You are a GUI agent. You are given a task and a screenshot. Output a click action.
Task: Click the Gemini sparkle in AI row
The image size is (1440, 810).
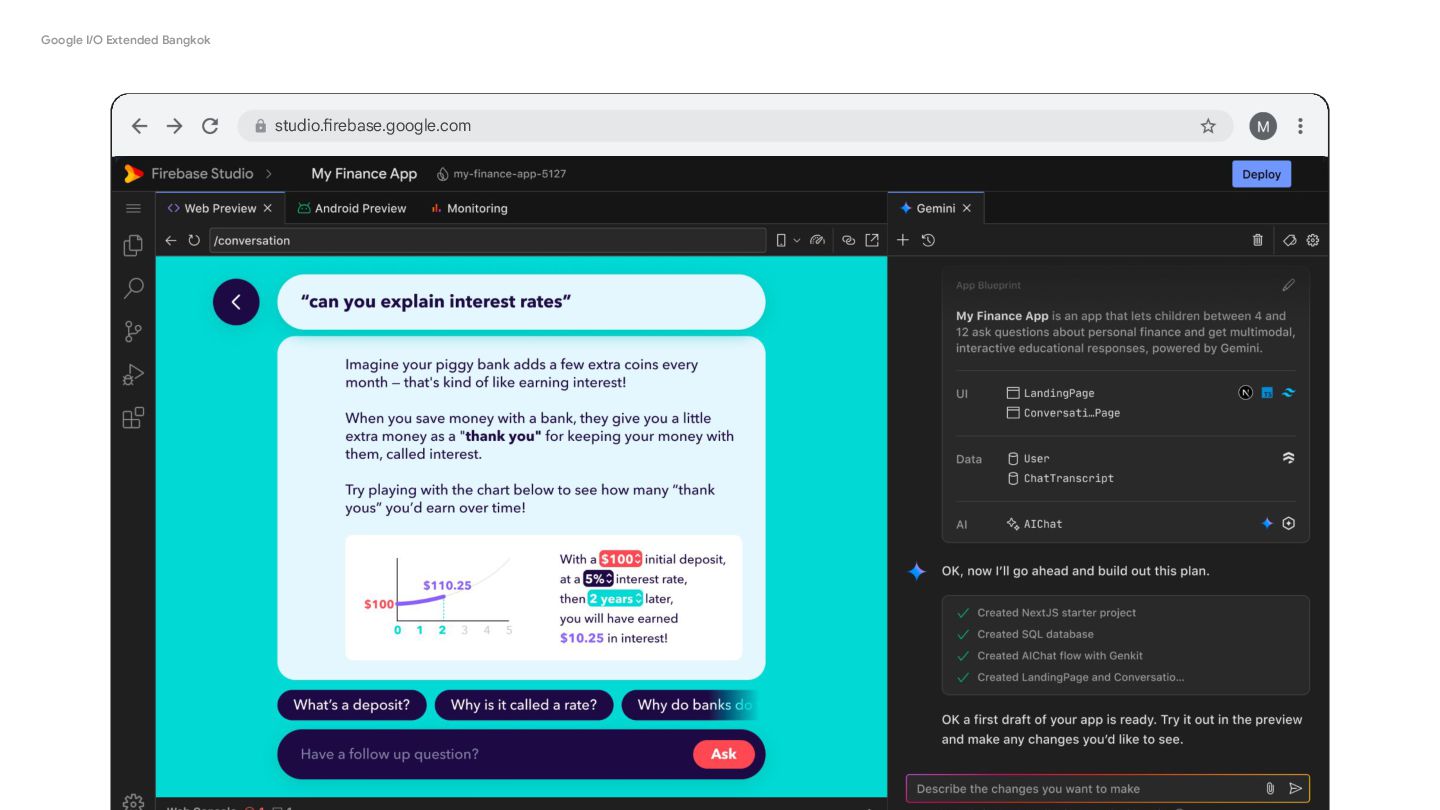point(1267,523)
